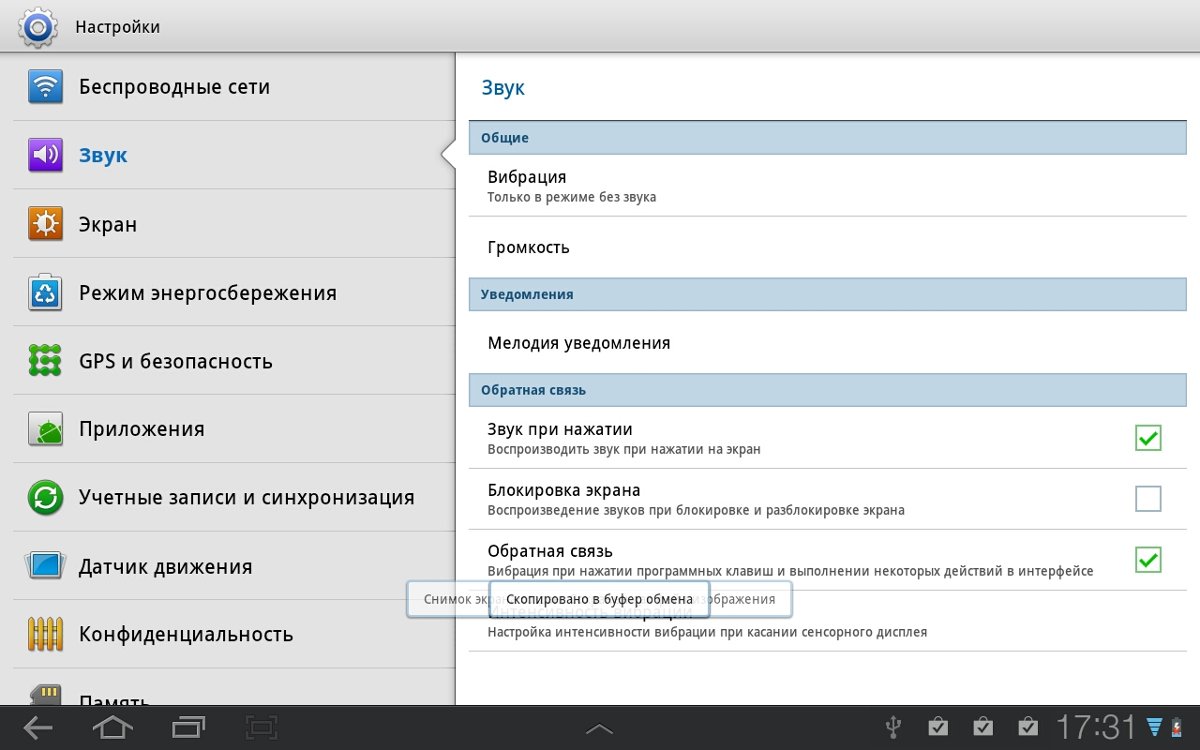Tap the purple speaker Звук icon
Screen dimensions: 1200x750
45,155
